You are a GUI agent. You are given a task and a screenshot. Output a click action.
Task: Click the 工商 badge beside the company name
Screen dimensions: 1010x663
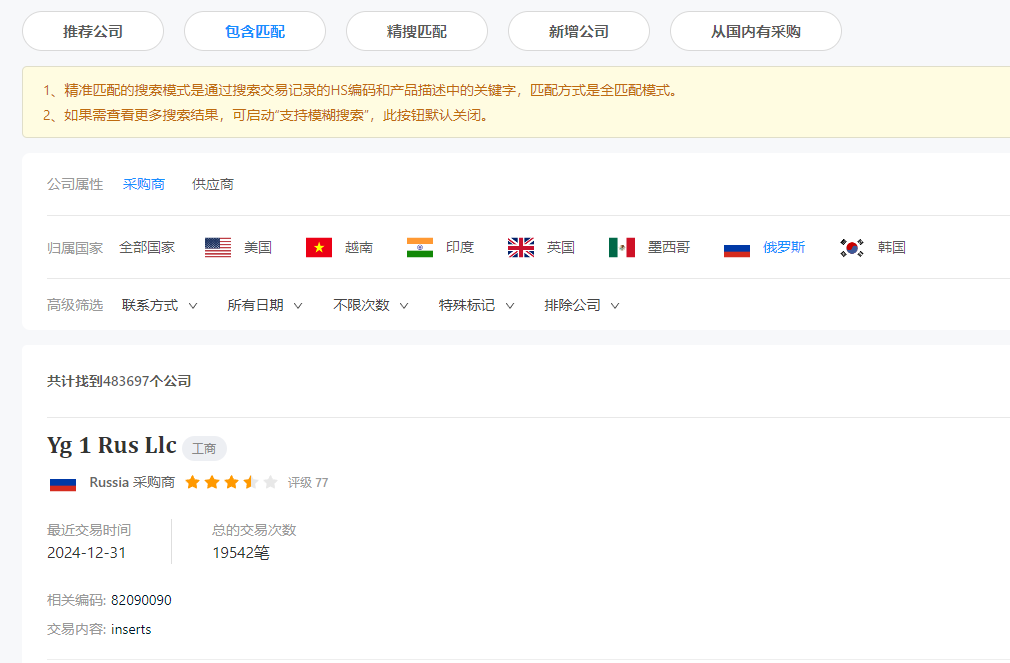(x=204, y=448)
